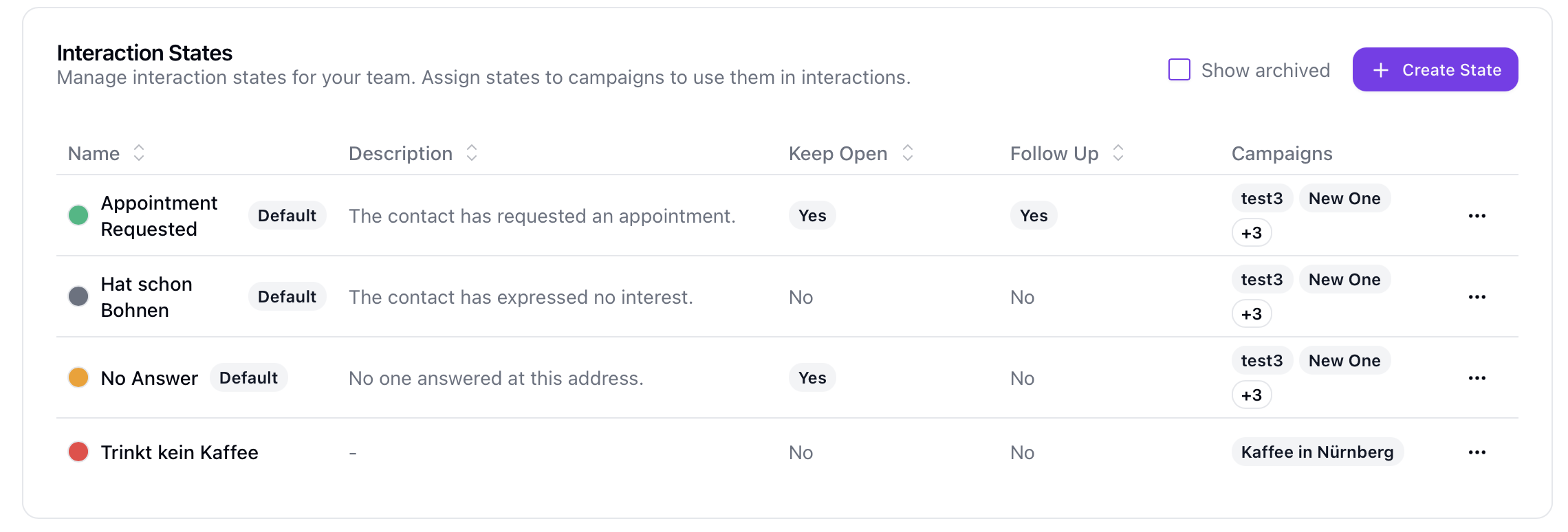Select the Trinkt kein Kaffee state name

(179, 452)
